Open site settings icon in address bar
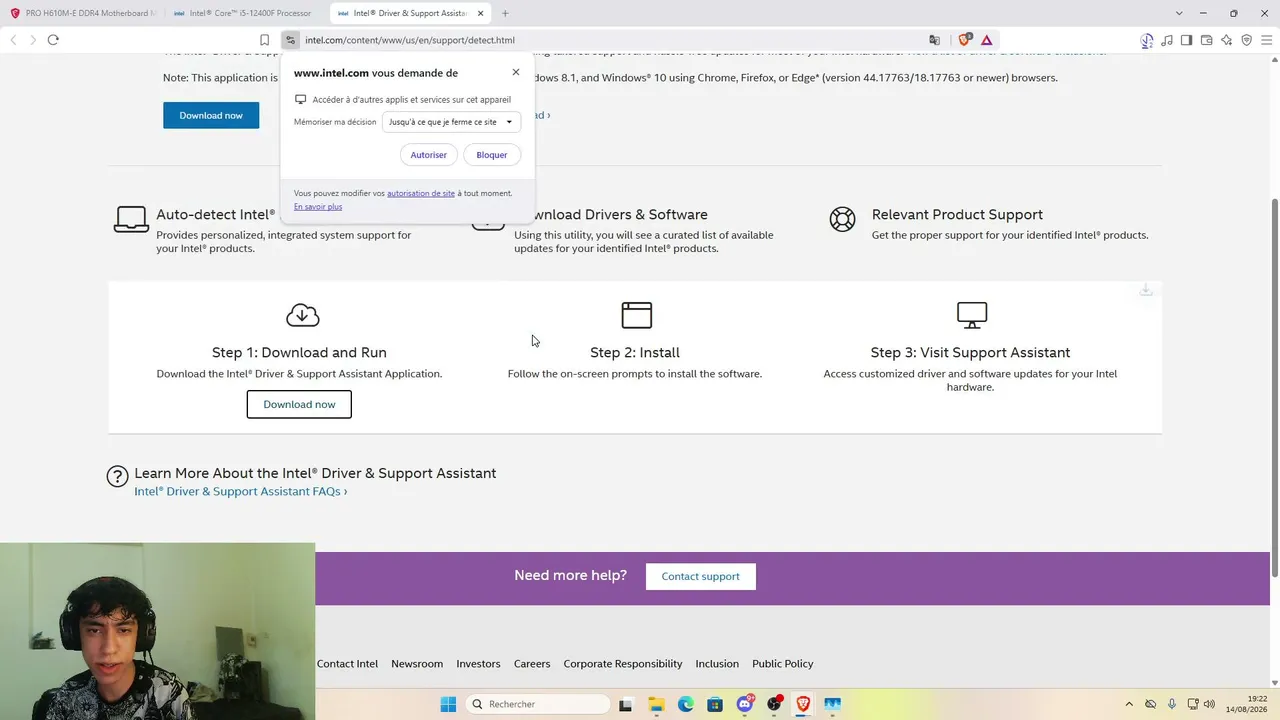Image resolution: width=1280 pixels, height=720 pixels. pyautogui.click(x=291, y=40)
